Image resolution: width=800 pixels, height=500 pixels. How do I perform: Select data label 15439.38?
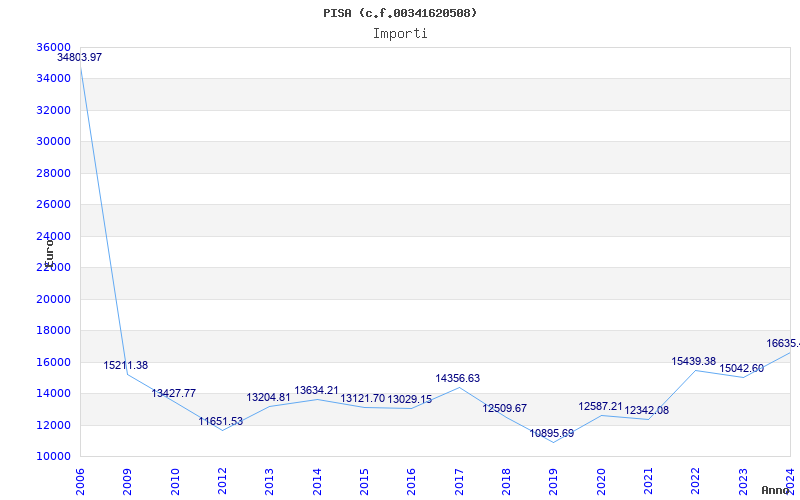click(693, 362)
